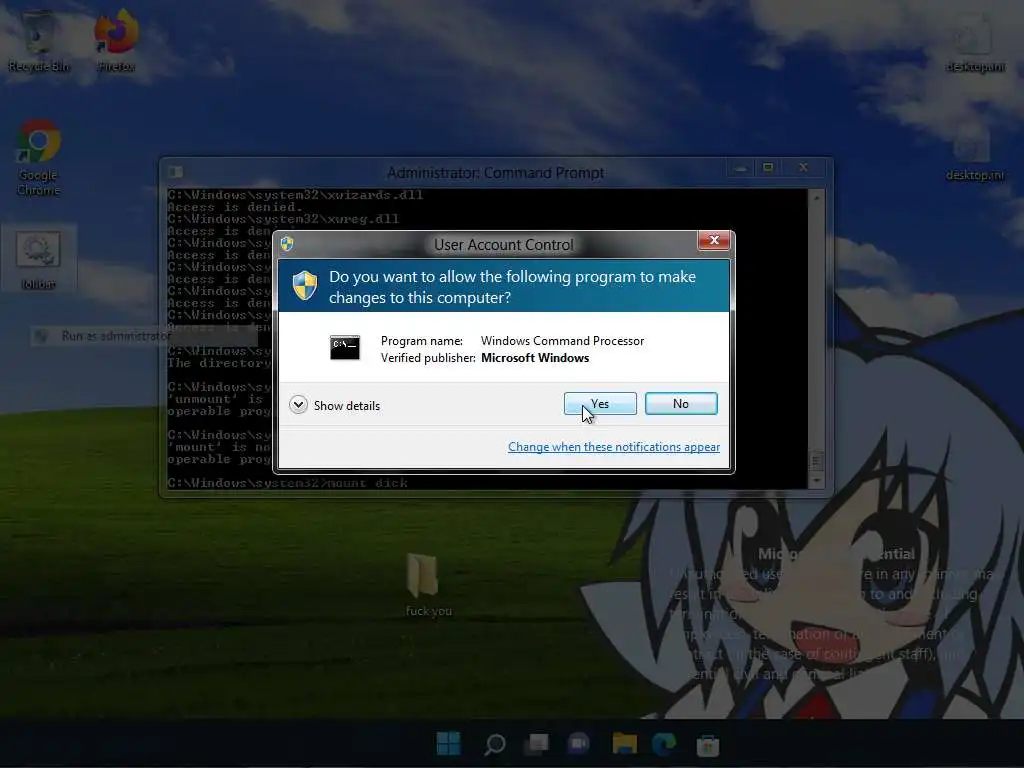Click 'C:\Windows\system32\xwizards.dll' line in Command Prompt
This screenshot has height=768, width=1024.
295,195
